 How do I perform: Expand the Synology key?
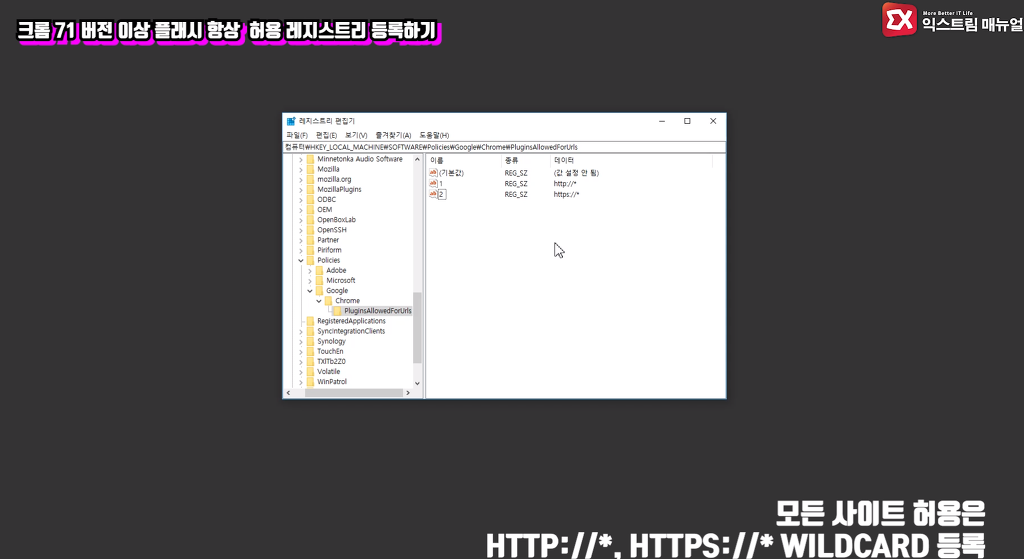(301, 341)
